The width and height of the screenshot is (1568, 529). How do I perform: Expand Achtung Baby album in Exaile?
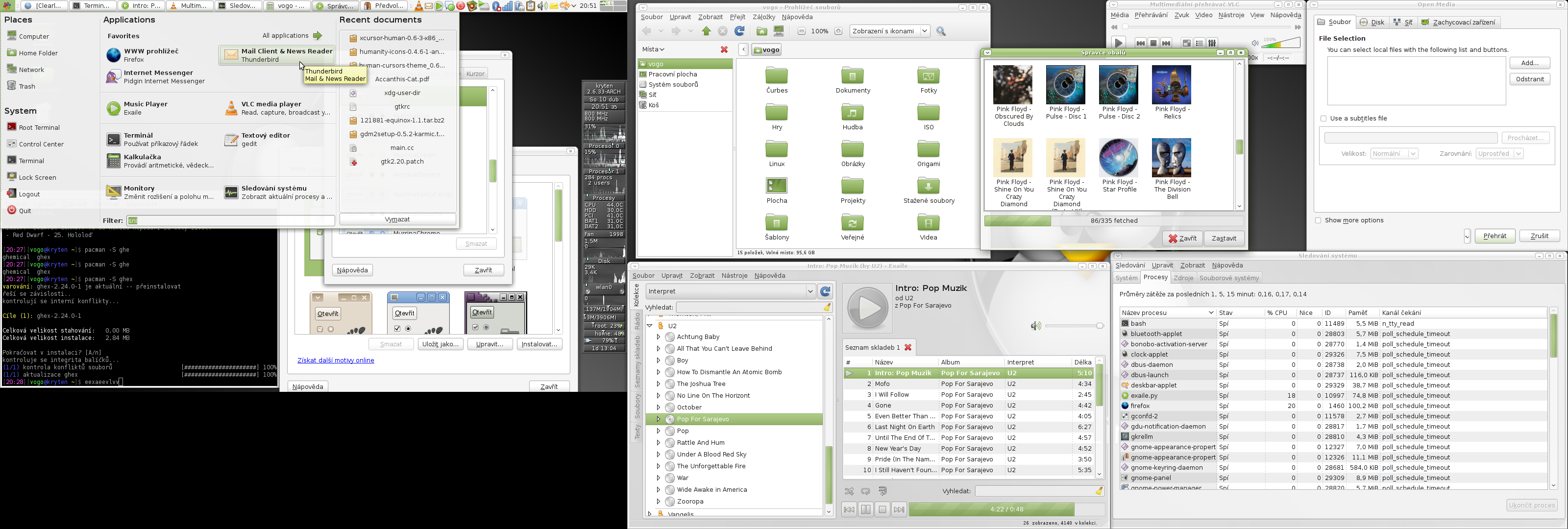click(x=658, y=337)
